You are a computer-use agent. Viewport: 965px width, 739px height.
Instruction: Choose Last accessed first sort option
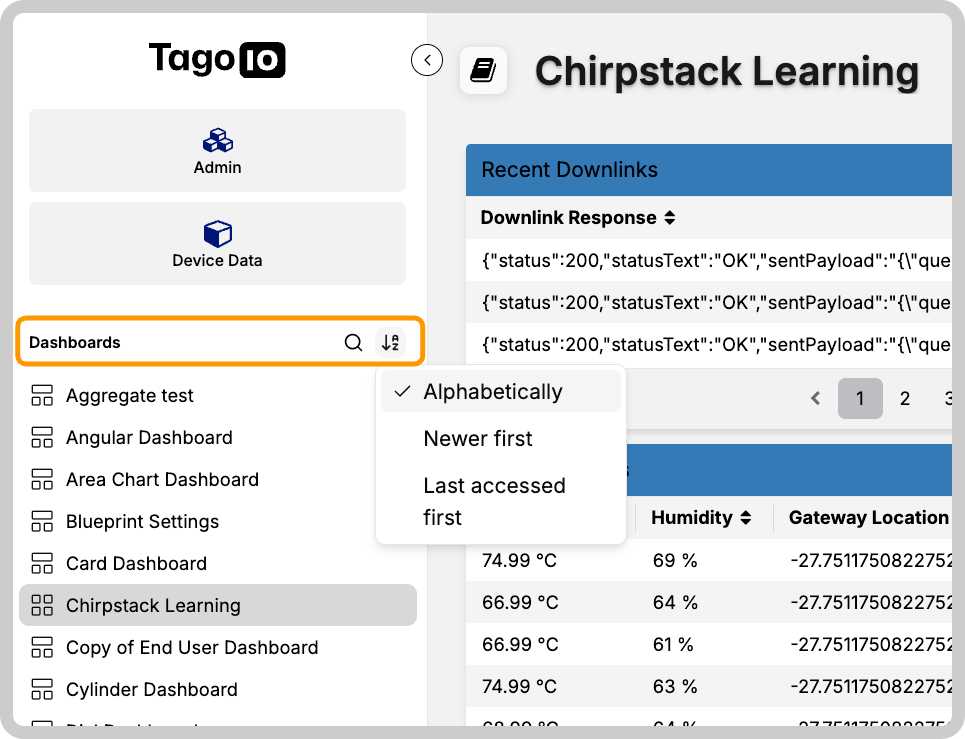[x=501, y=501]
